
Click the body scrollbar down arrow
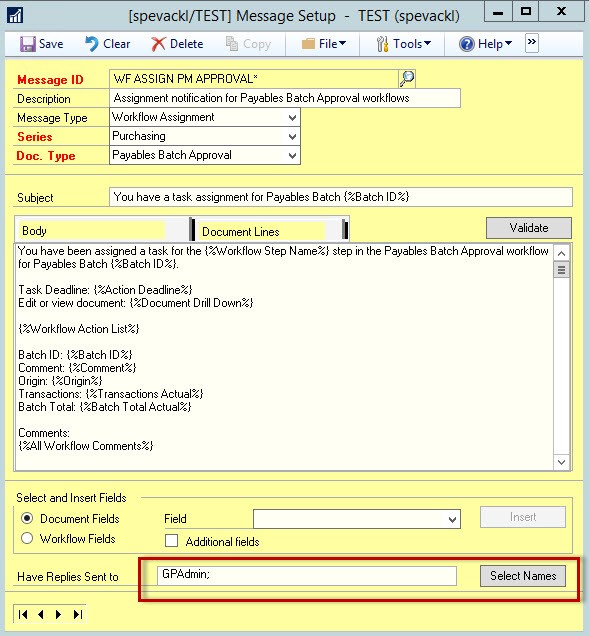coord(561,462)
